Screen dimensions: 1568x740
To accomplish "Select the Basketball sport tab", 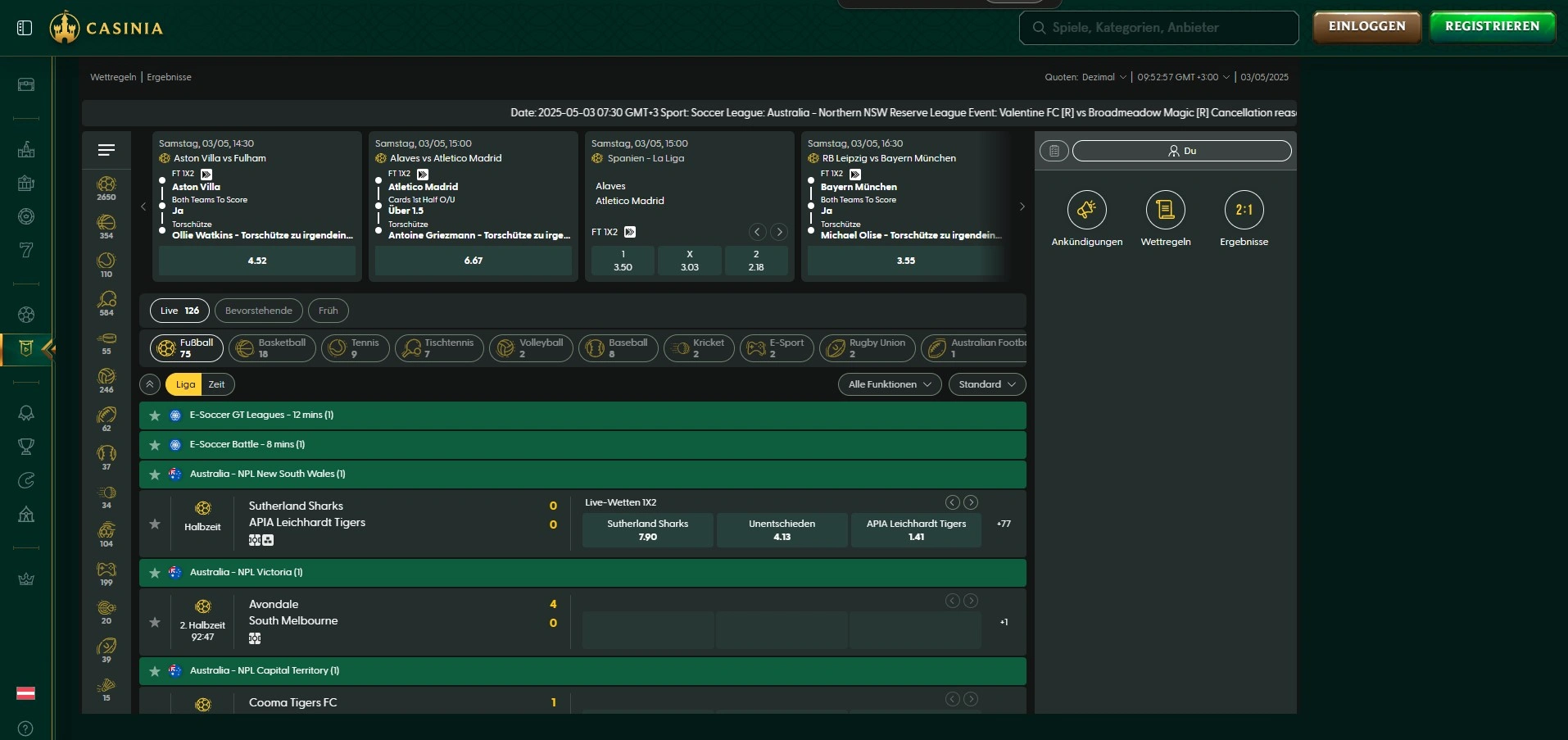I will coord(272,348).
